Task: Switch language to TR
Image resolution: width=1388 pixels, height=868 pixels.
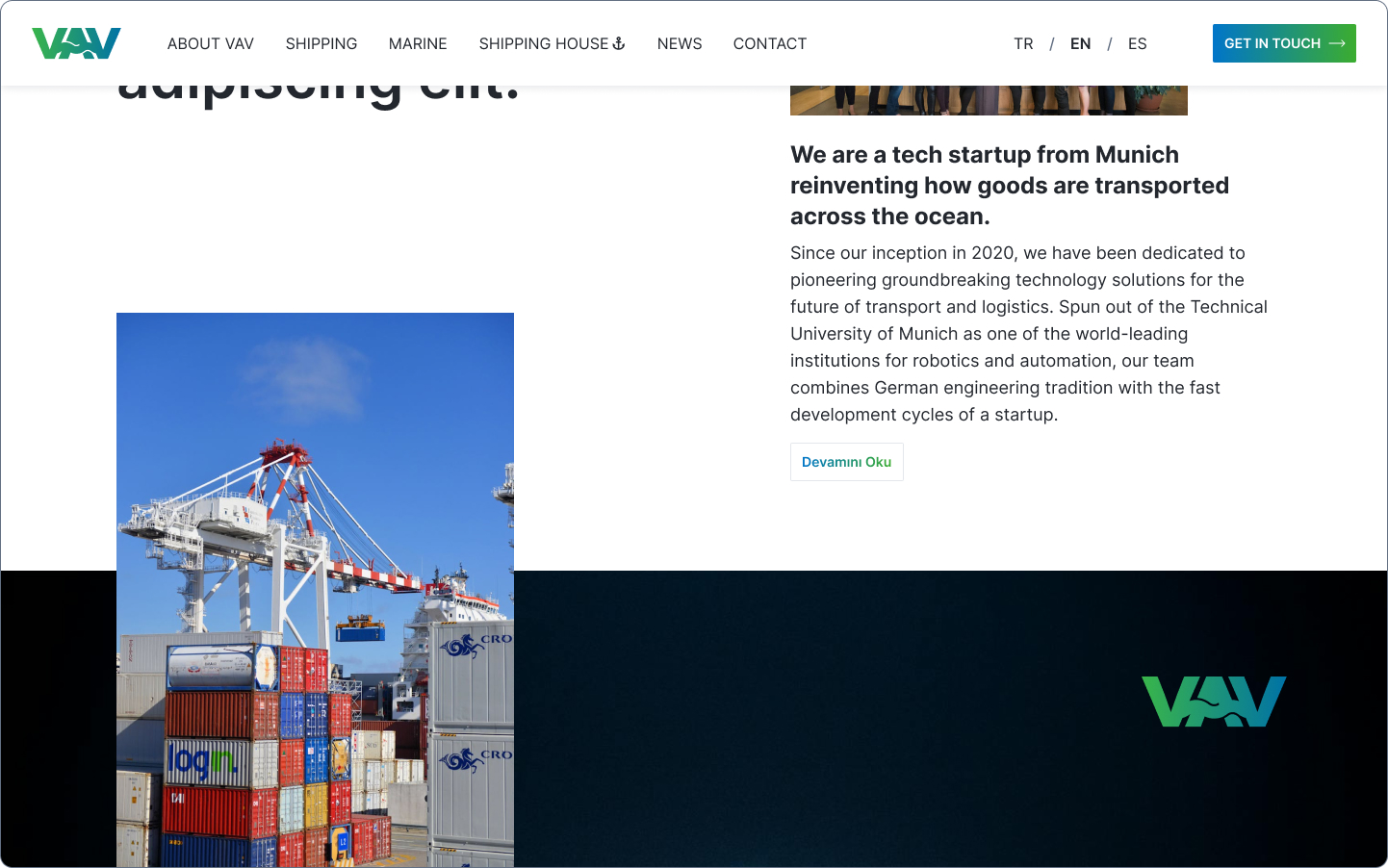Action: (1023, 43)
